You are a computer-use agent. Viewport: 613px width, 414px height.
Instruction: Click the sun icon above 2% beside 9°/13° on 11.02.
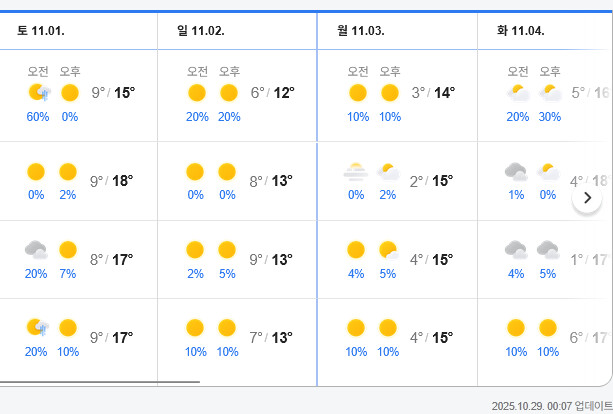(x=195, y=250)
